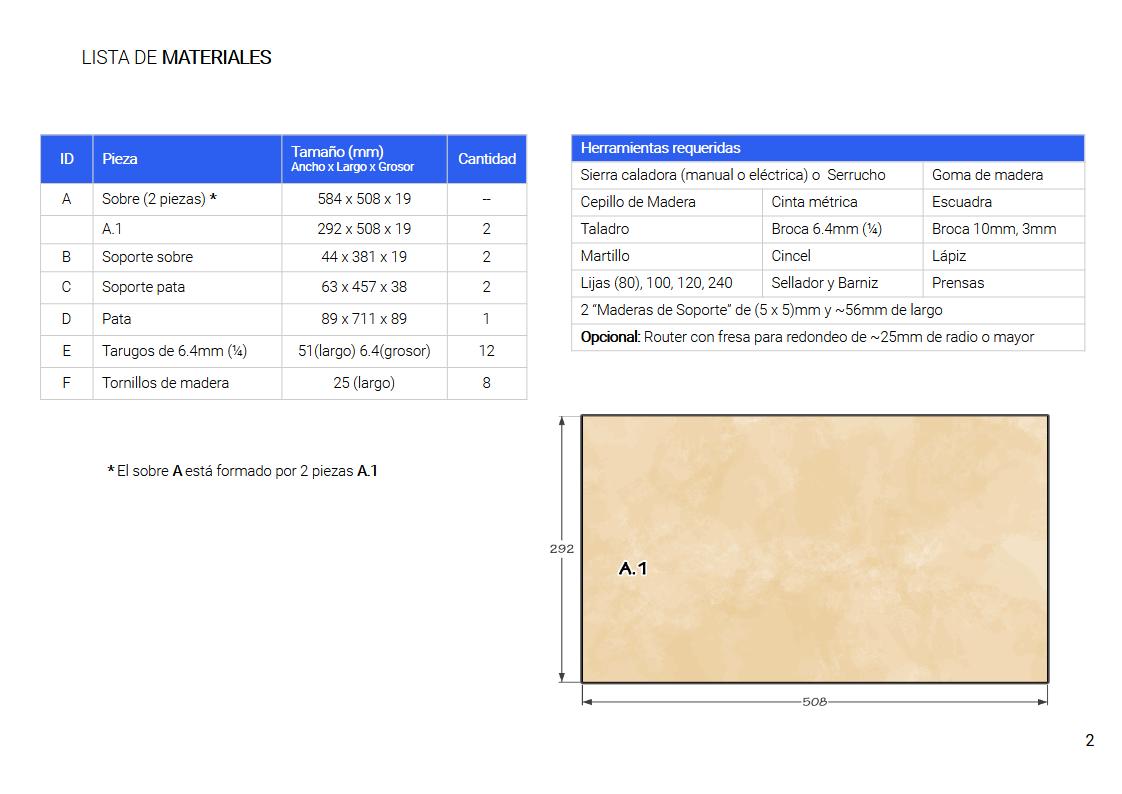Click the 'Pieza' column header
Image resolution: width=1122 pixels, height=794 pixels.
[120, 159]
